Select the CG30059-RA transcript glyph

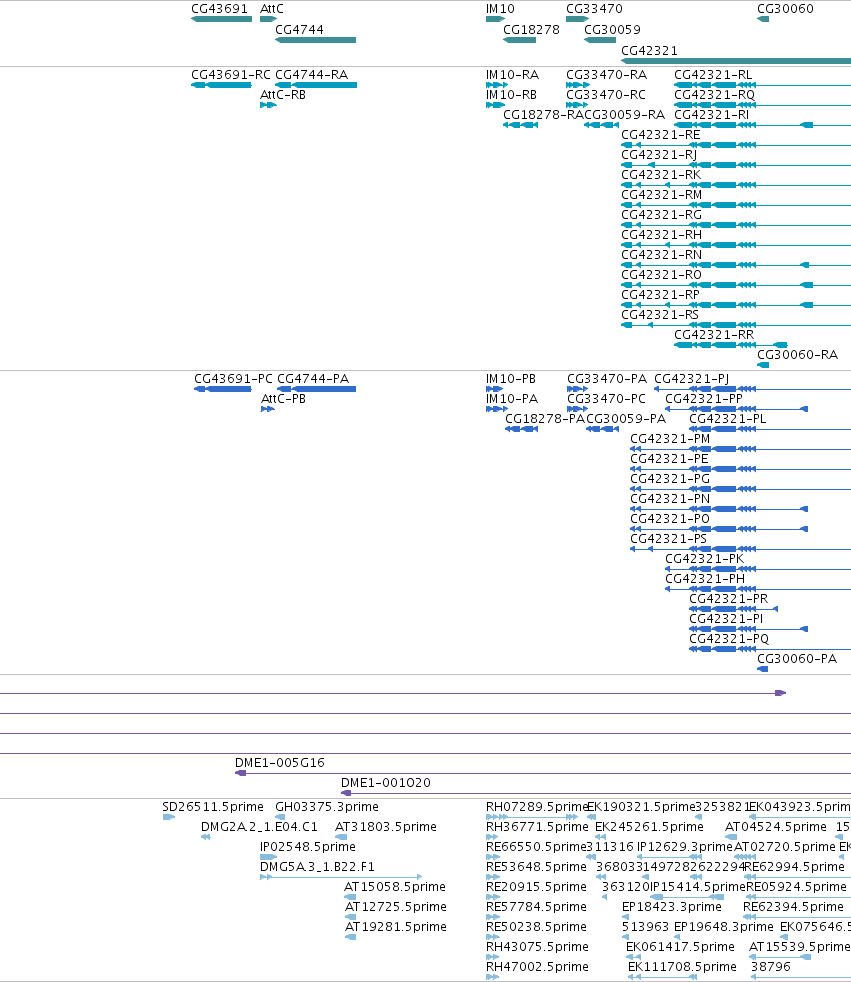pos(601,125)
